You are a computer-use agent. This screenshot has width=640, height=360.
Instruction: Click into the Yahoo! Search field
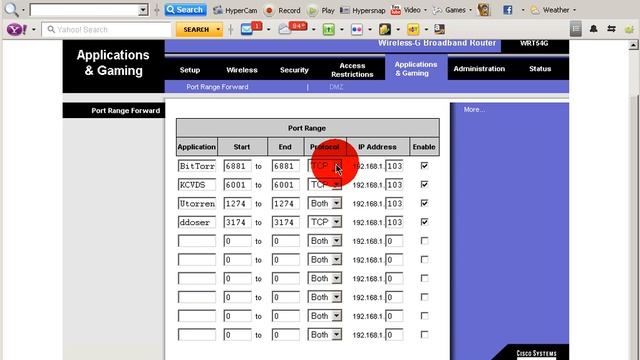tap(107, 29)
